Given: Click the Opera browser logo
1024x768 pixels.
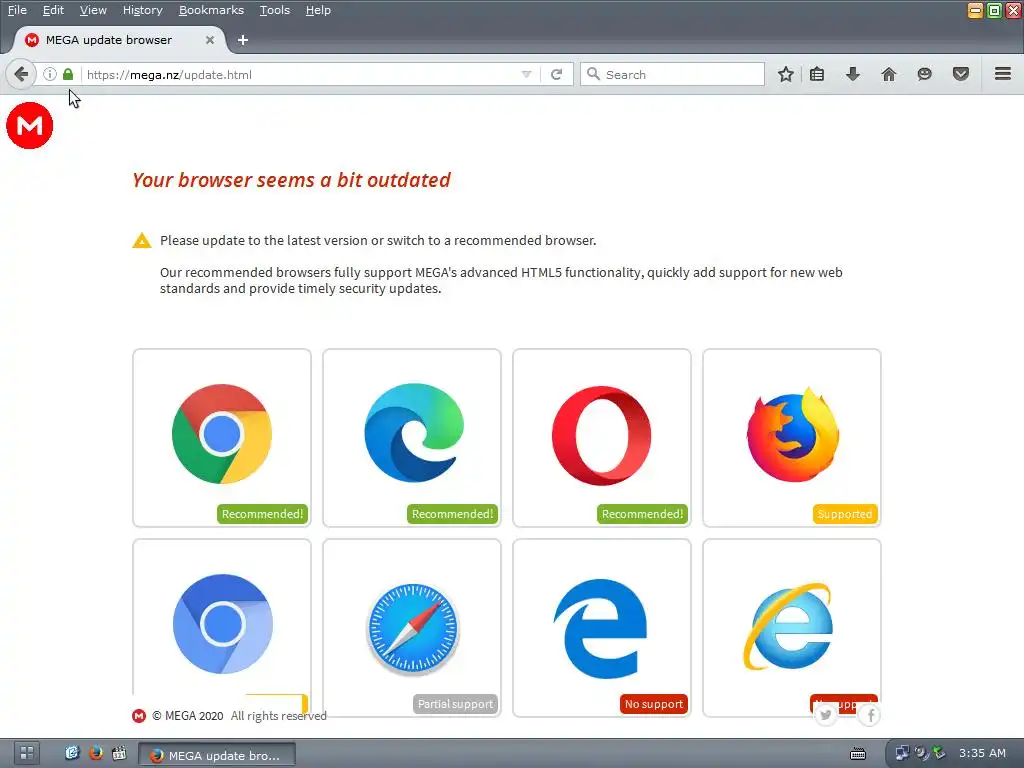Looking at the screenshot, I should [x=601, y=436].
